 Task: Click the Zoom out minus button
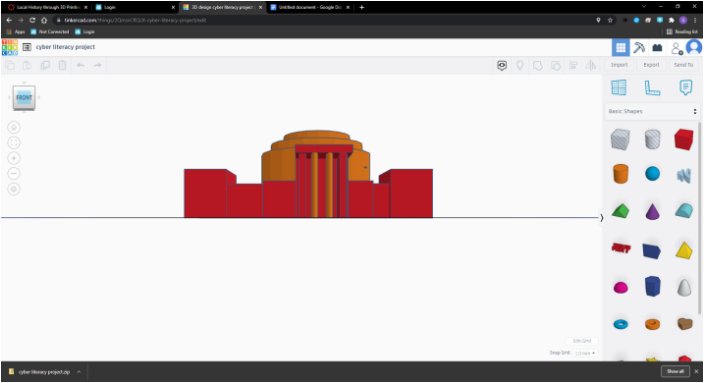pos(14,174)
